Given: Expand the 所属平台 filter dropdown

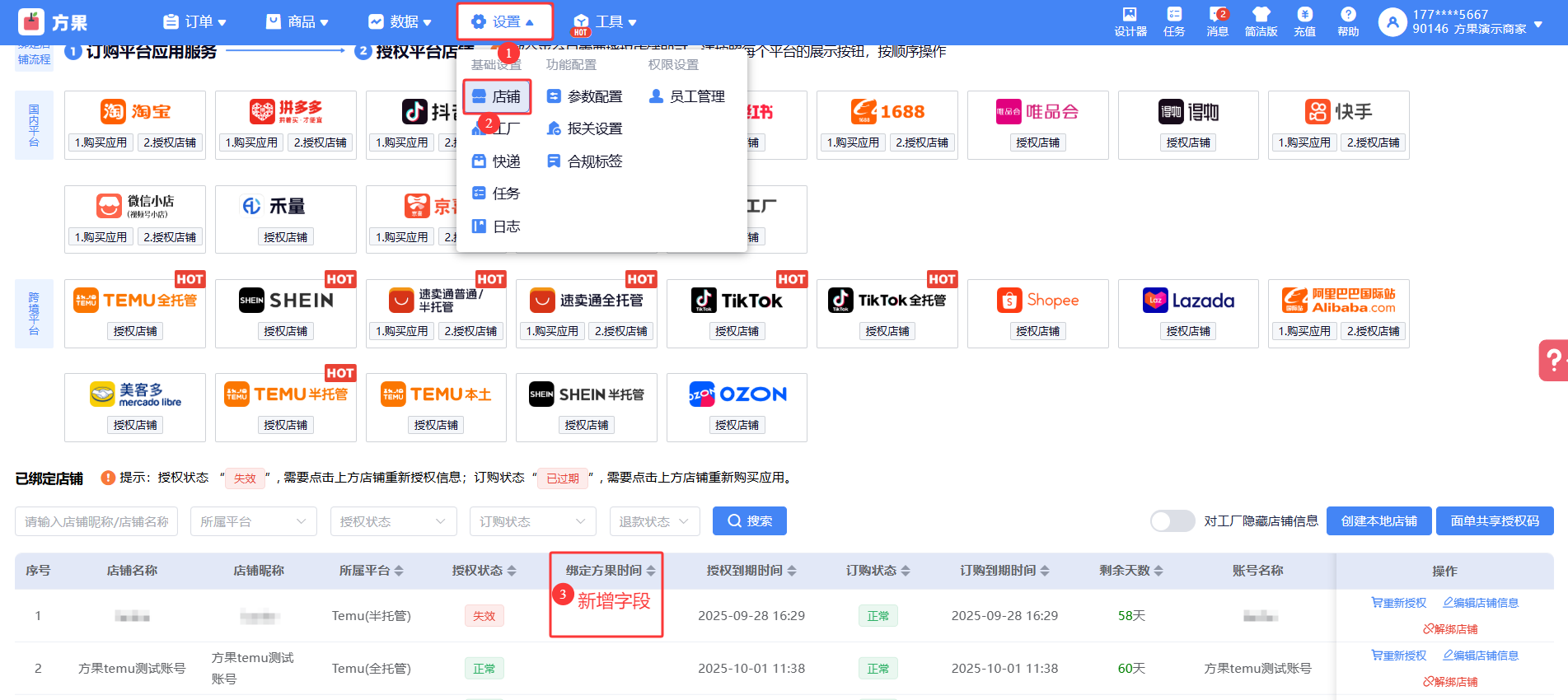Looking at the screenshot, I should click(x=253, y=521).
